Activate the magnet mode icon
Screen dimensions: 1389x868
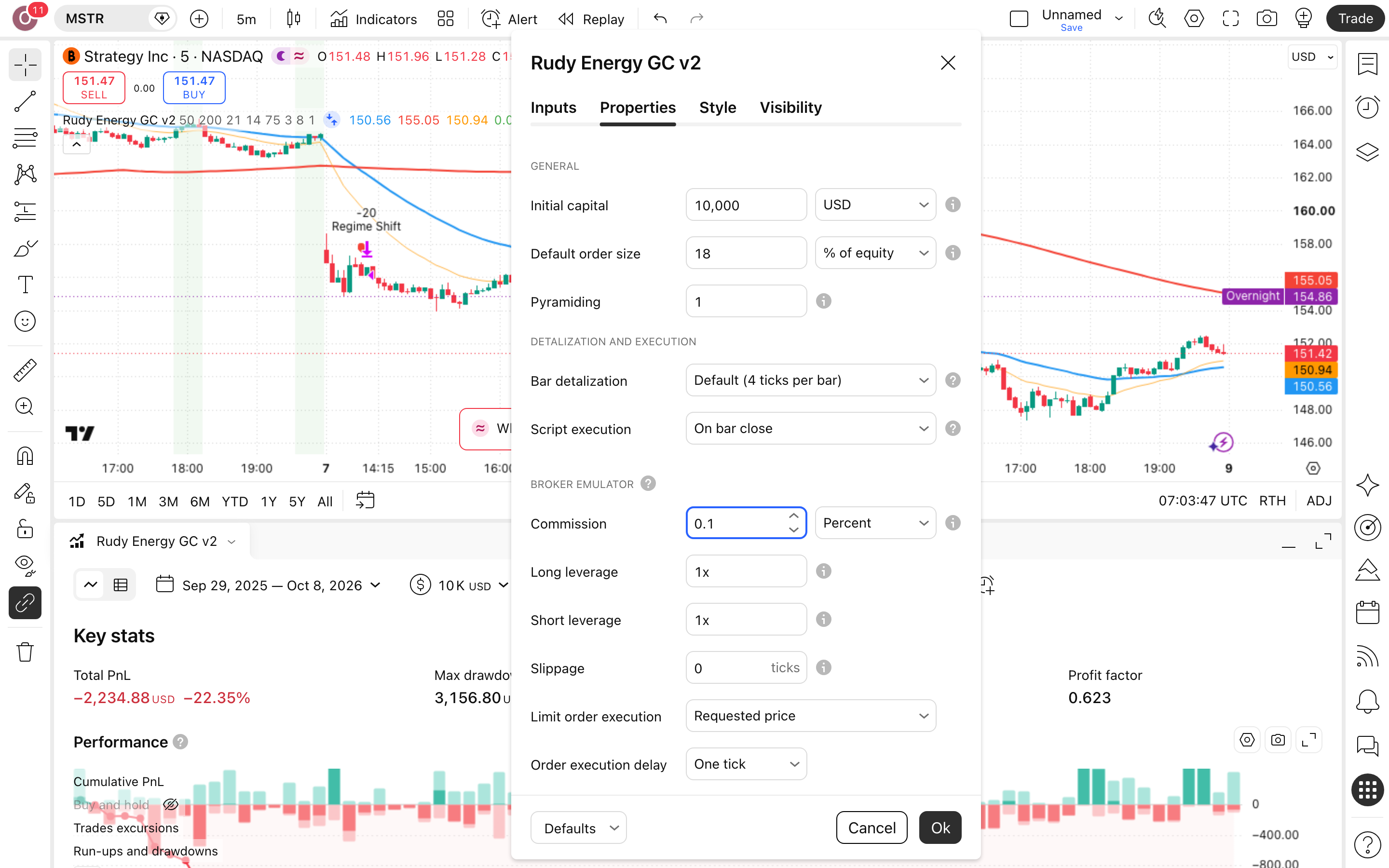25,456
